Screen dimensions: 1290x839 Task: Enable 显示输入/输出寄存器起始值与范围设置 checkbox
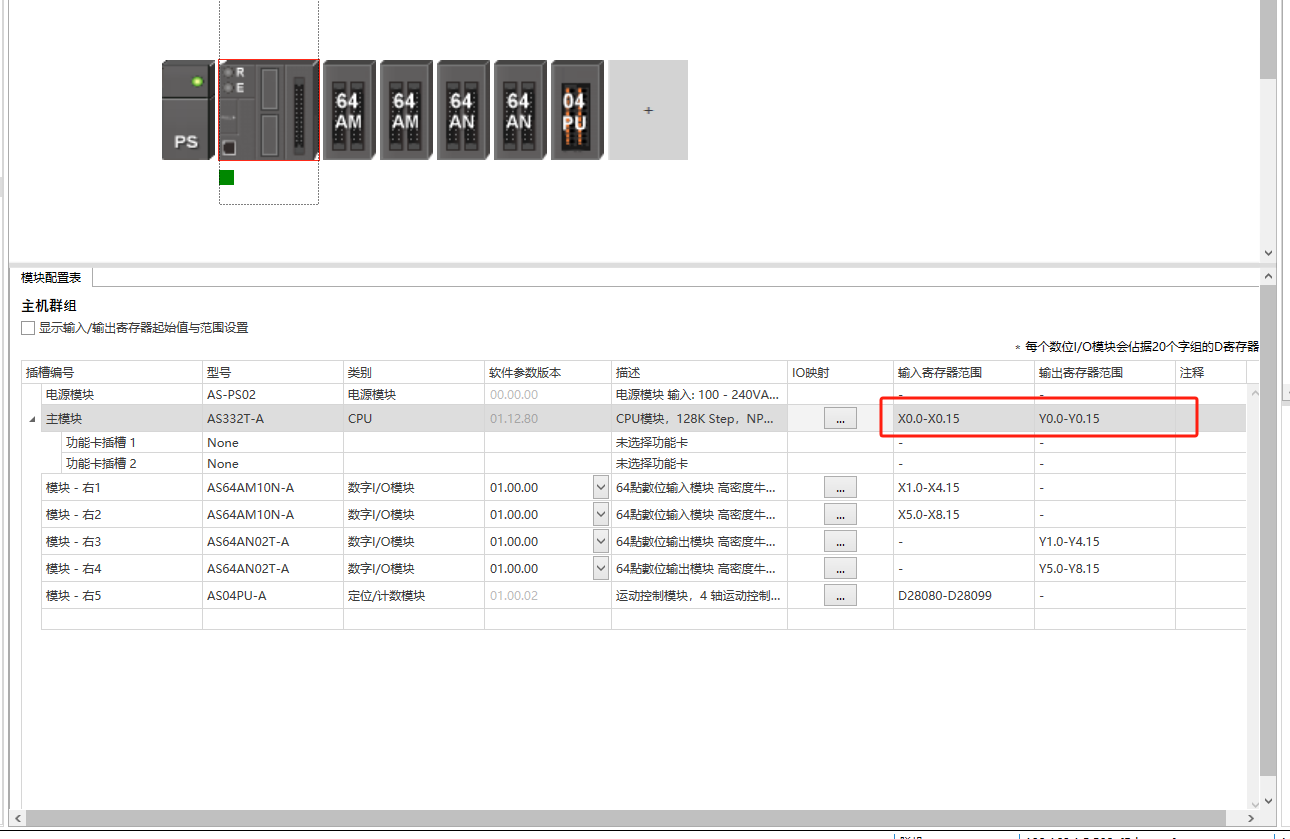28,328
